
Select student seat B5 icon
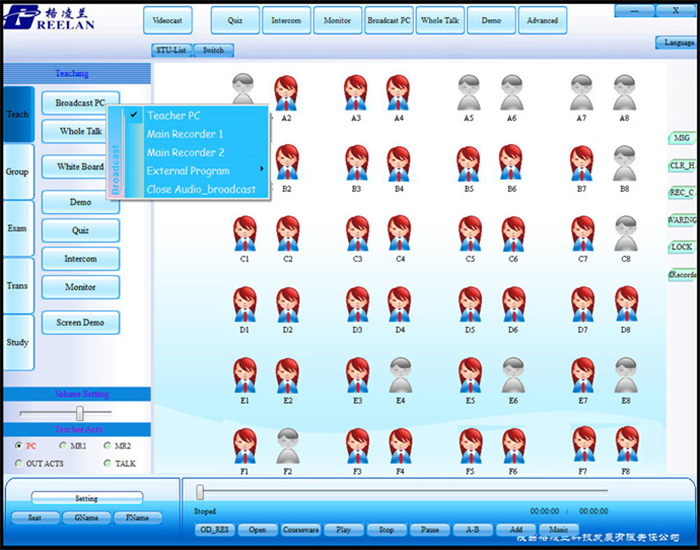coord(469,163)
